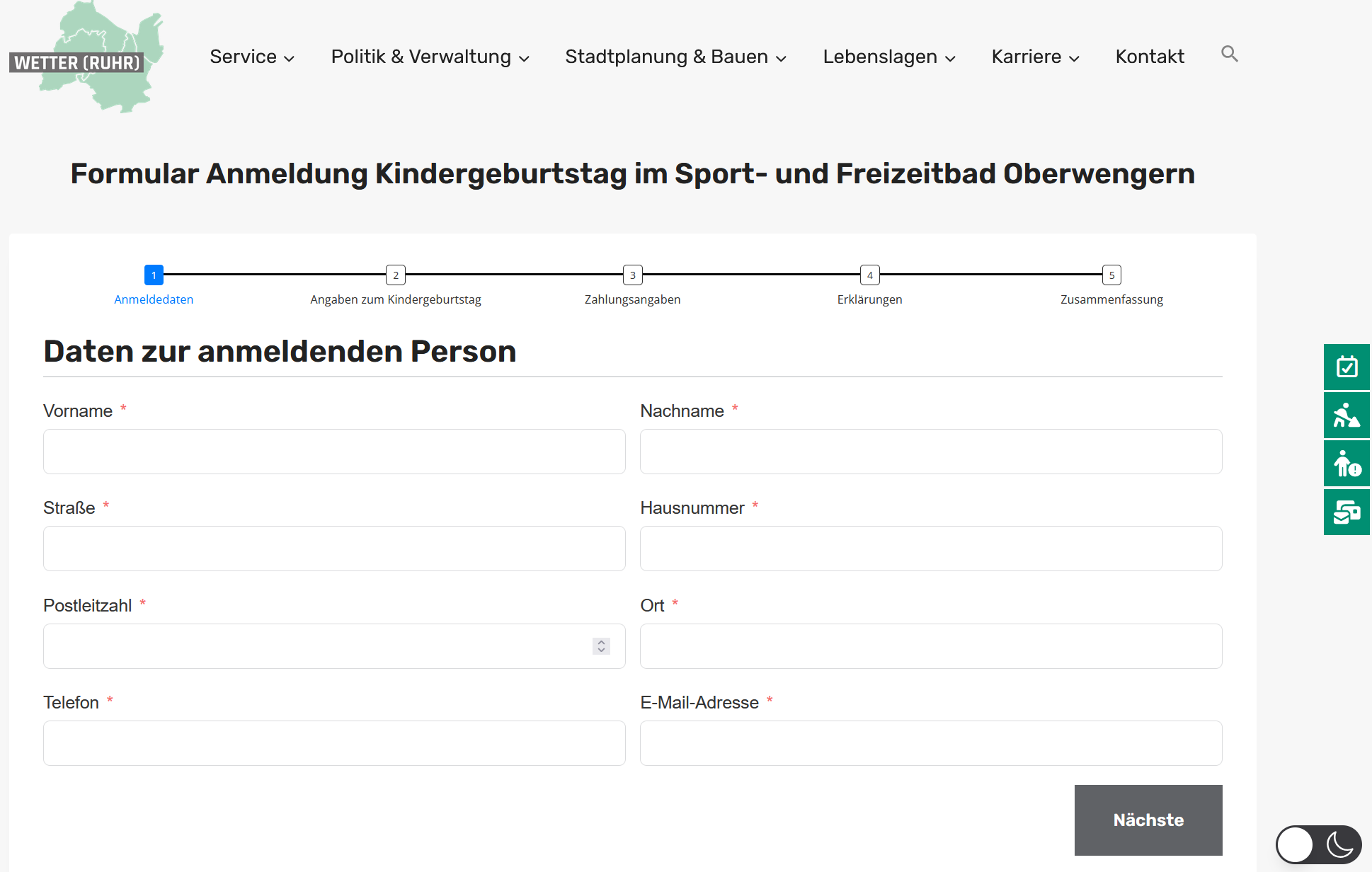1372x872 pixels.
Task: Open the calendar checkmark sidebar icon
Action: tap(1347, 367)
